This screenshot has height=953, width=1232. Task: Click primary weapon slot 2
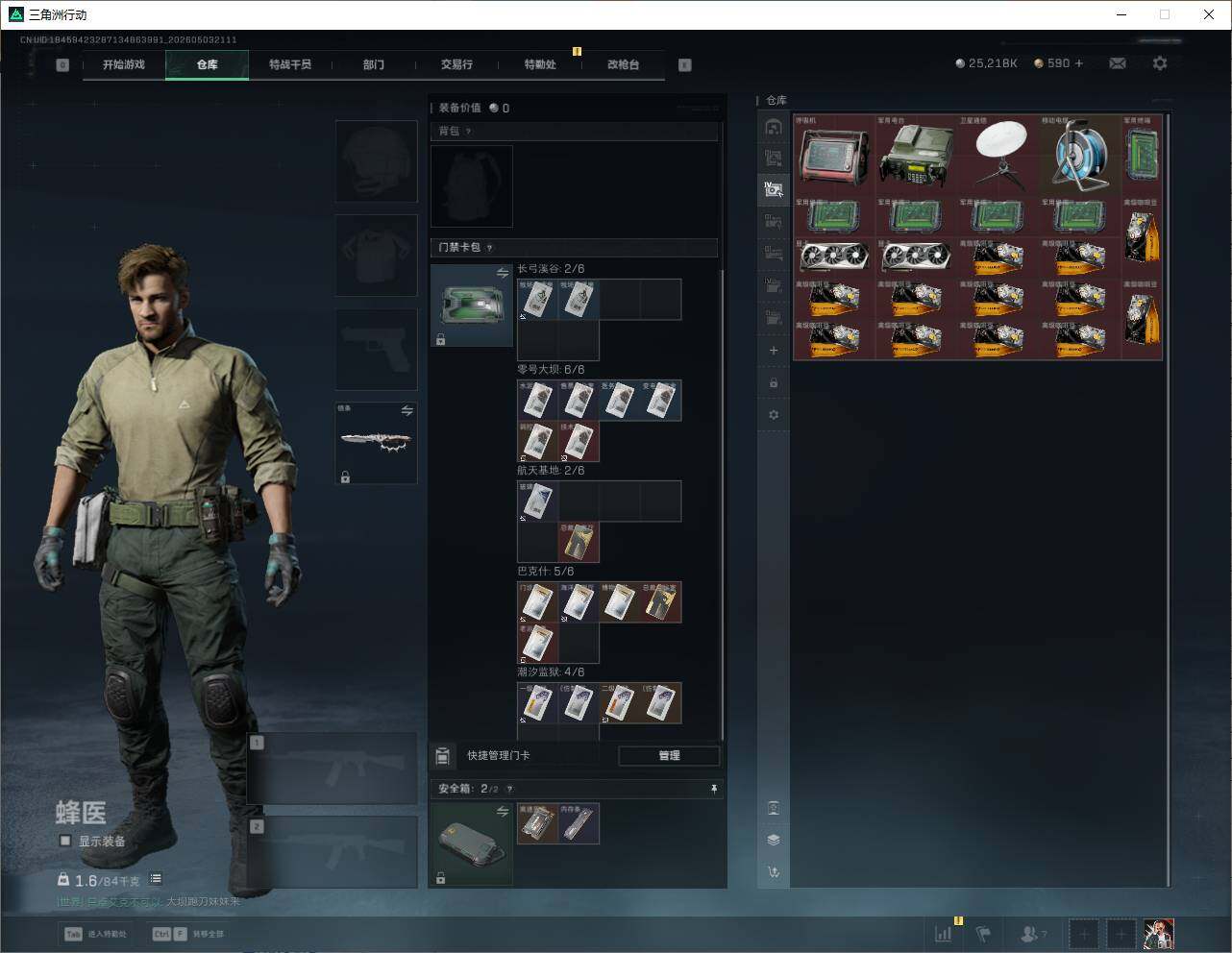coord(333,852)
